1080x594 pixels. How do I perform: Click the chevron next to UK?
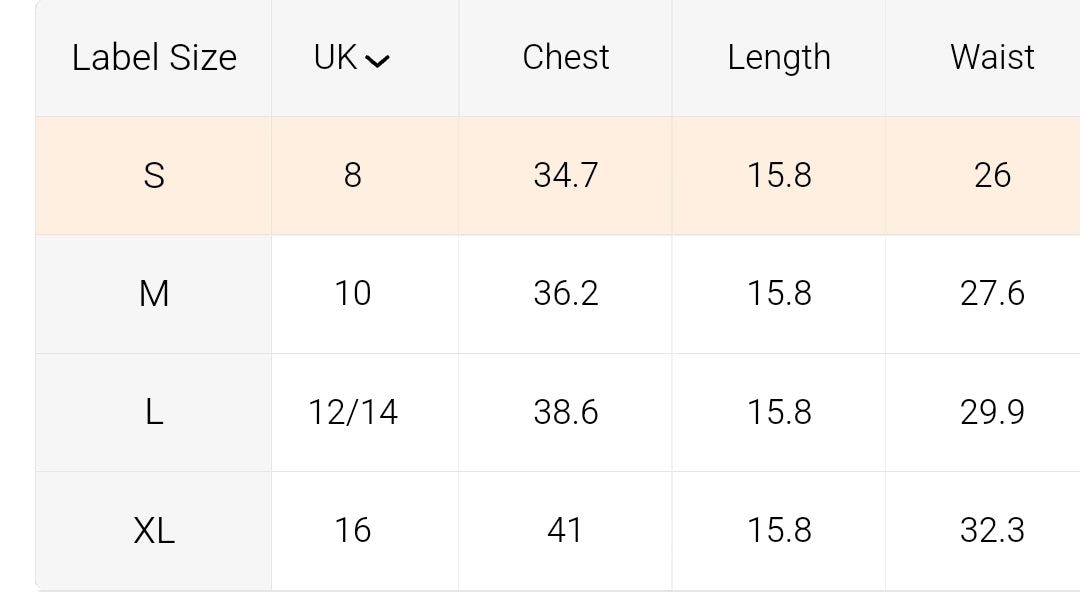click(x=377, y=61)
